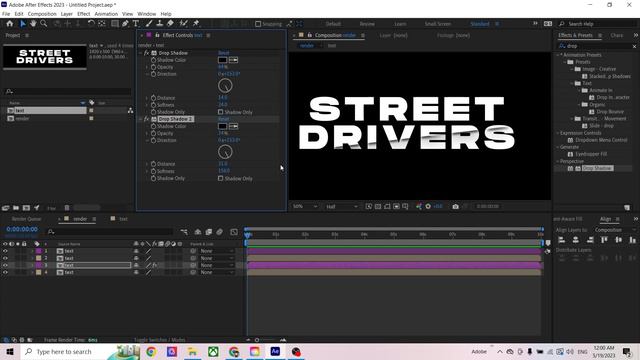Screen dimensions: 640x360
Task: Open the Parent None dropdown for layer 4
Action: (217, 272)
